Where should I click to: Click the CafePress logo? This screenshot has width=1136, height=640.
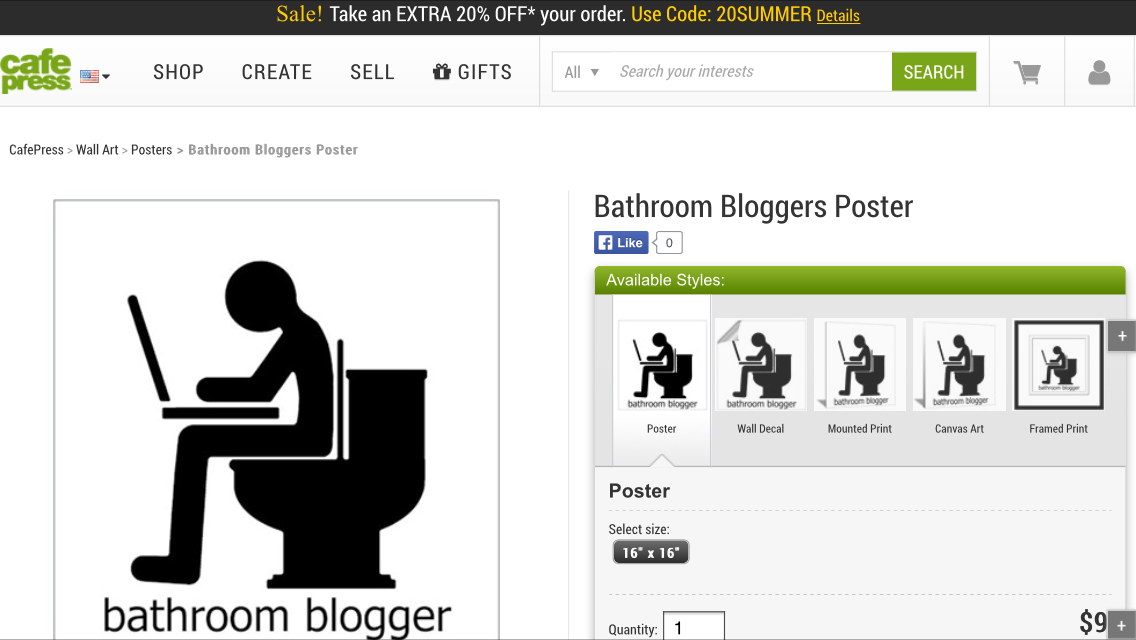coord(36,72)
